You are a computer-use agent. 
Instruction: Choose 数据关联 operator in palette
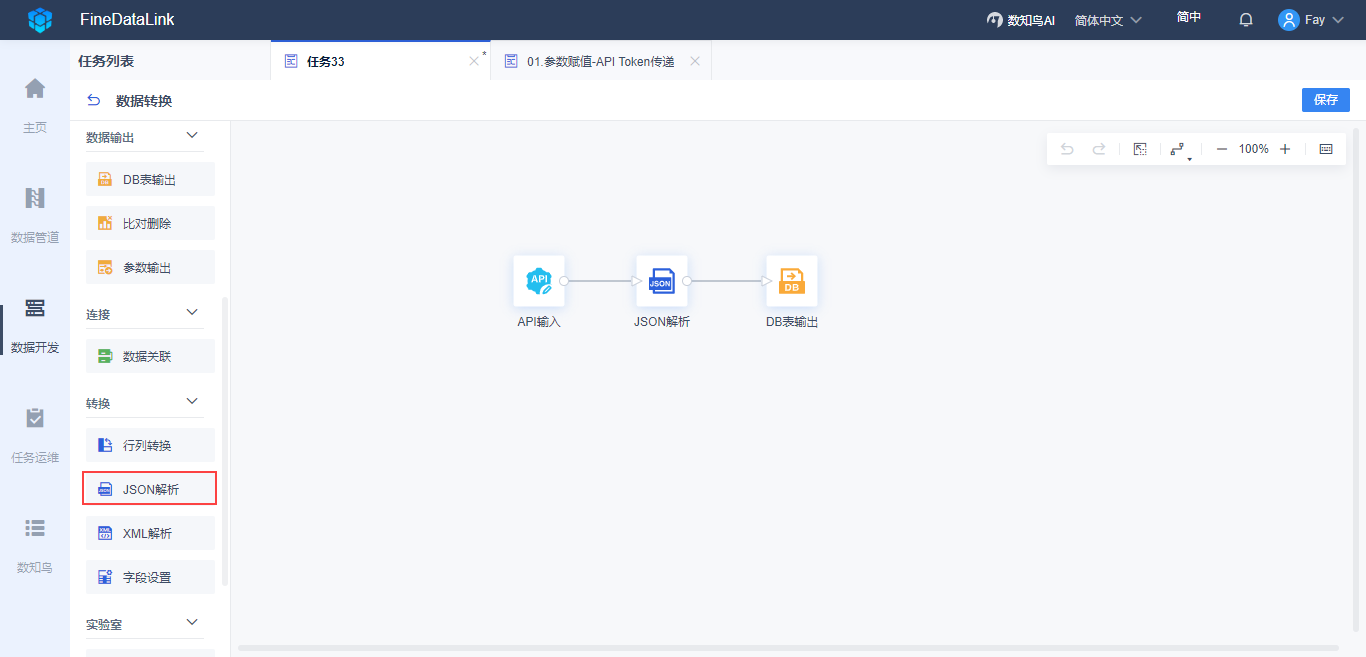point(150,356)
